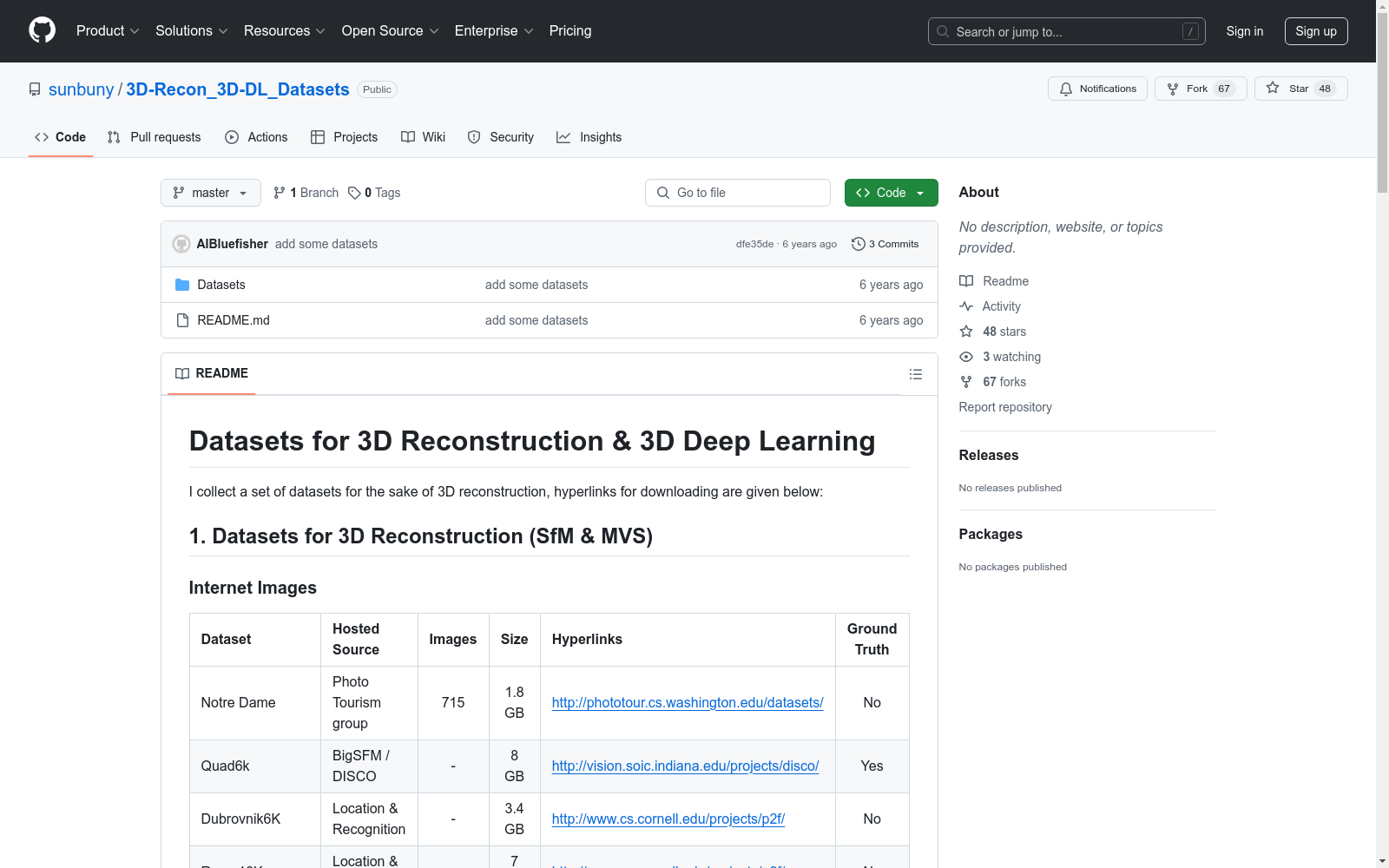Open the vision.soic.indiana.edu disco link

point(686,766)
